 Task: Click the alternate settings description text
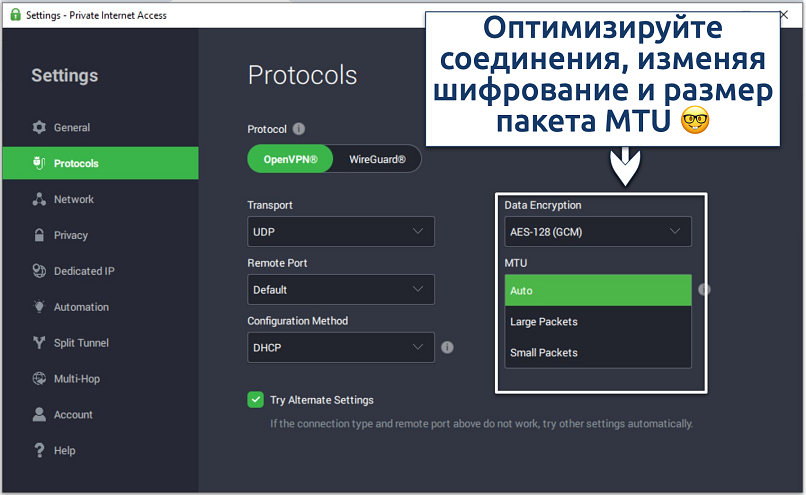point(482,424)
